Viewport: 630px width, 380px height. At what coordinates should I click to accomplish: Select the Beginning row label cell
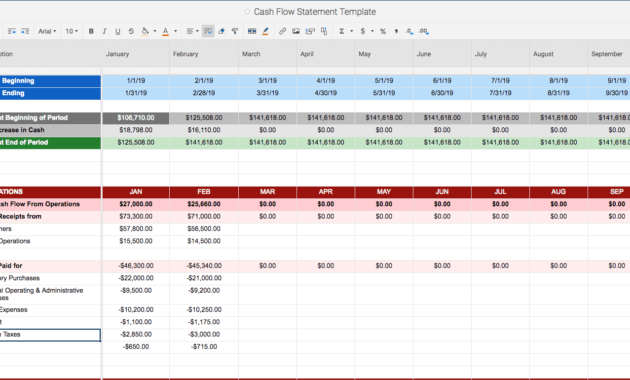50,81
